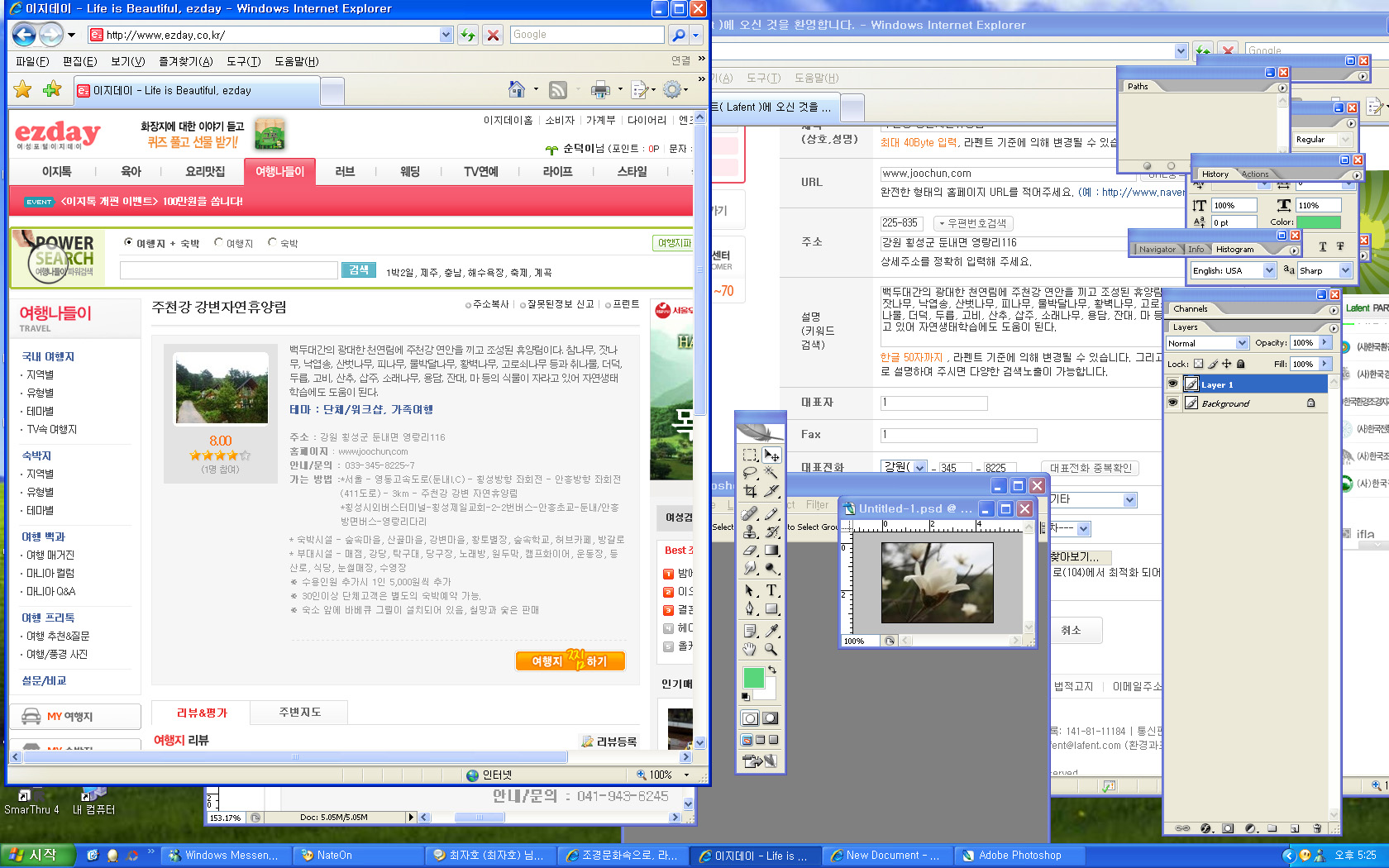The height and width of the screenshot is (868, 1389).
Task: Select the '숙박' search radio button
Action: (x=272, y=242)
